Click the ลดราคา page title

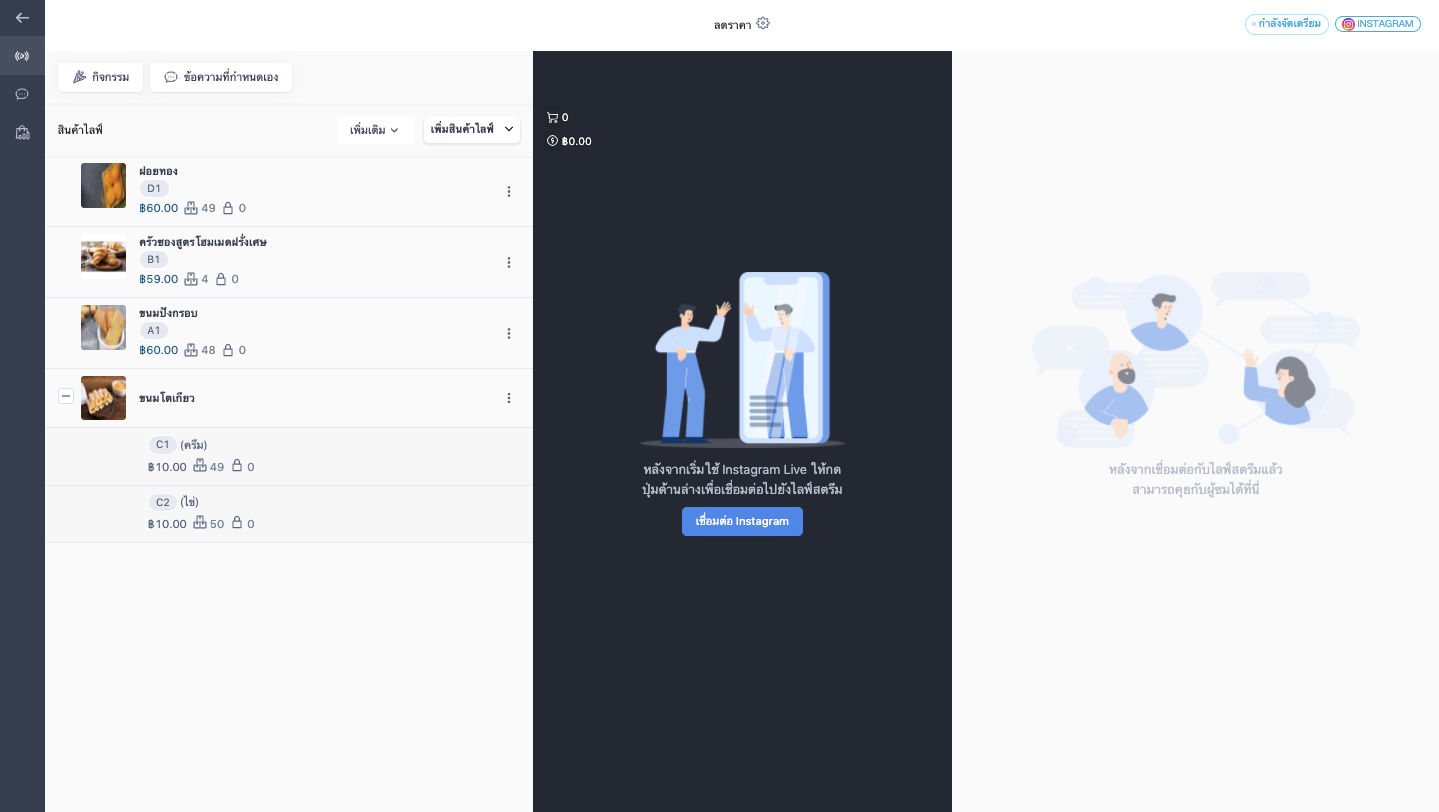coord(732,24)
